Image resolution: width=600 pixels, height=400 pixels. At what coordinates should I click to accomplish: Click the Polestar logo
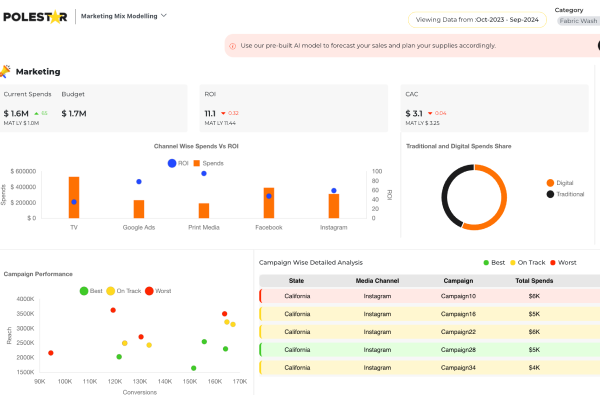pos(36,17)
